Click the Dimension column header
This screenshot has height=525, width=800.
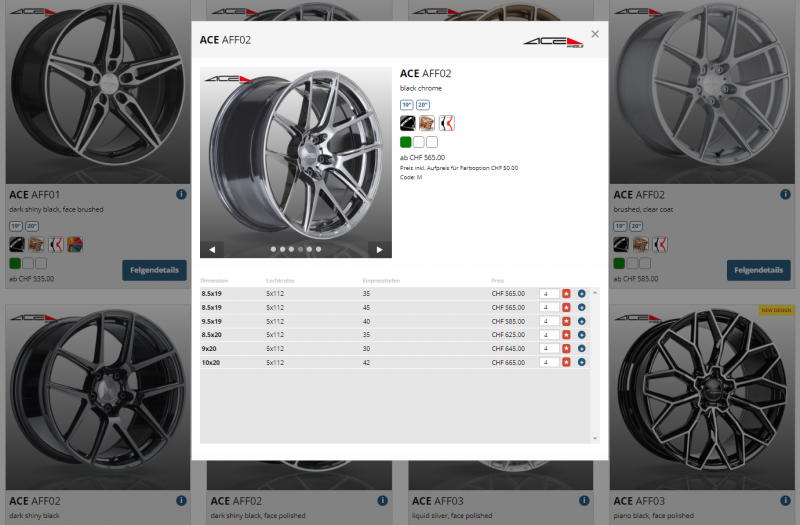pyautogui.click(x=214, y=281)
